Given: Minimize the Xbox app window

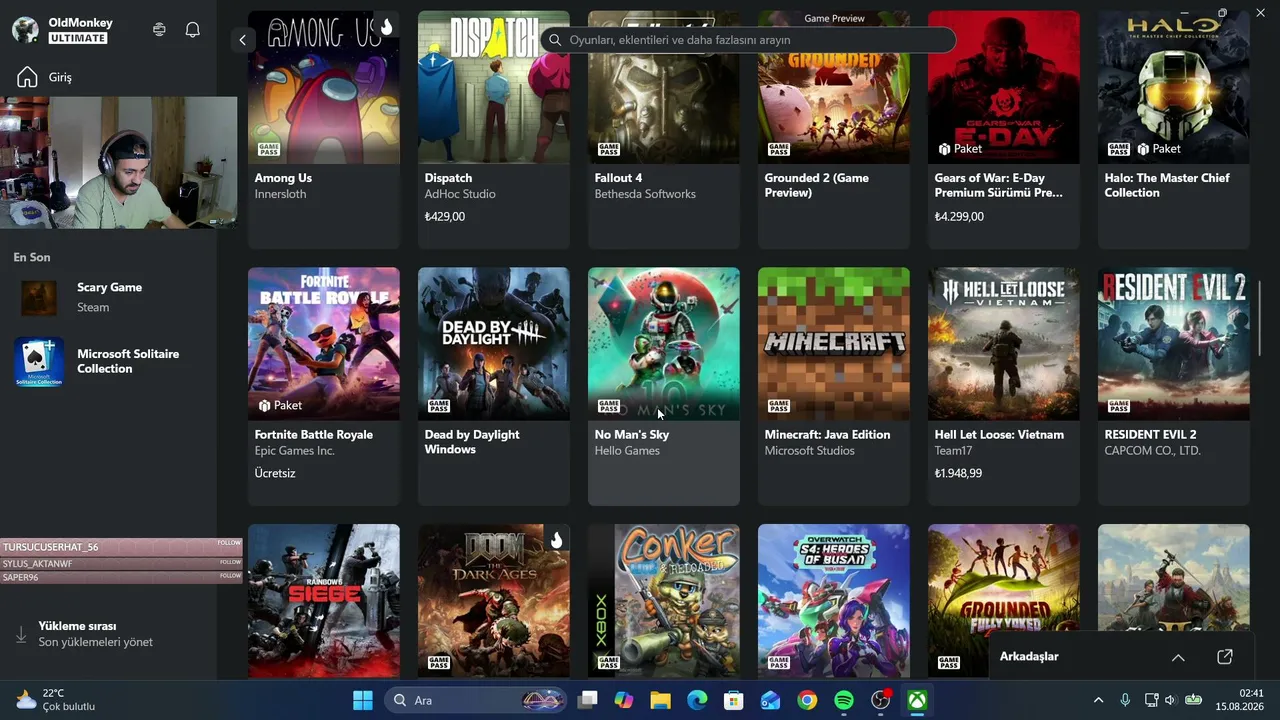Looking at the screenshot, I should click(1185, 12).
